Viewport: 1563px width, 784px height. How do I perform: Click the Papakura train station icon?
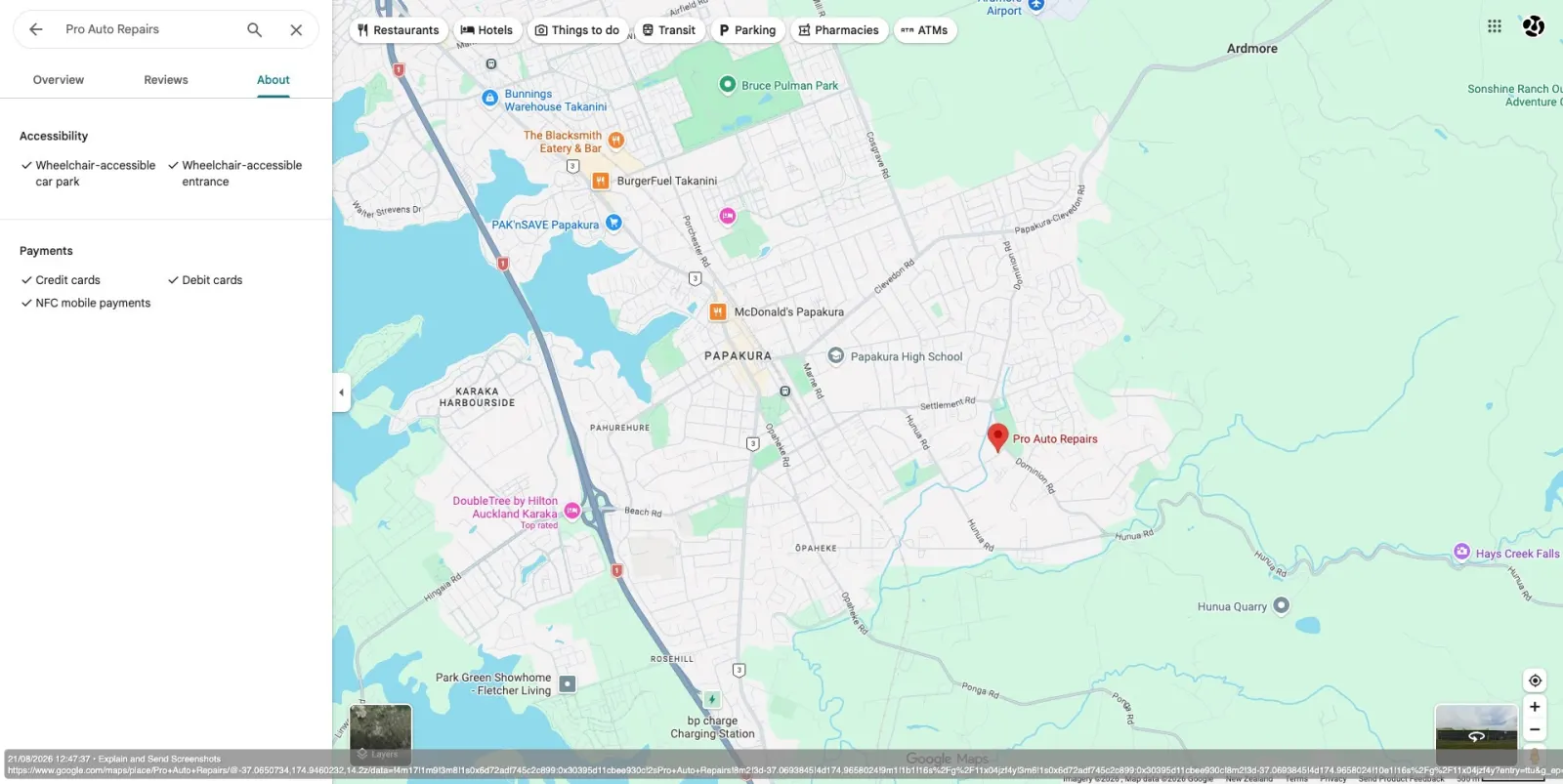click(784, 392)
